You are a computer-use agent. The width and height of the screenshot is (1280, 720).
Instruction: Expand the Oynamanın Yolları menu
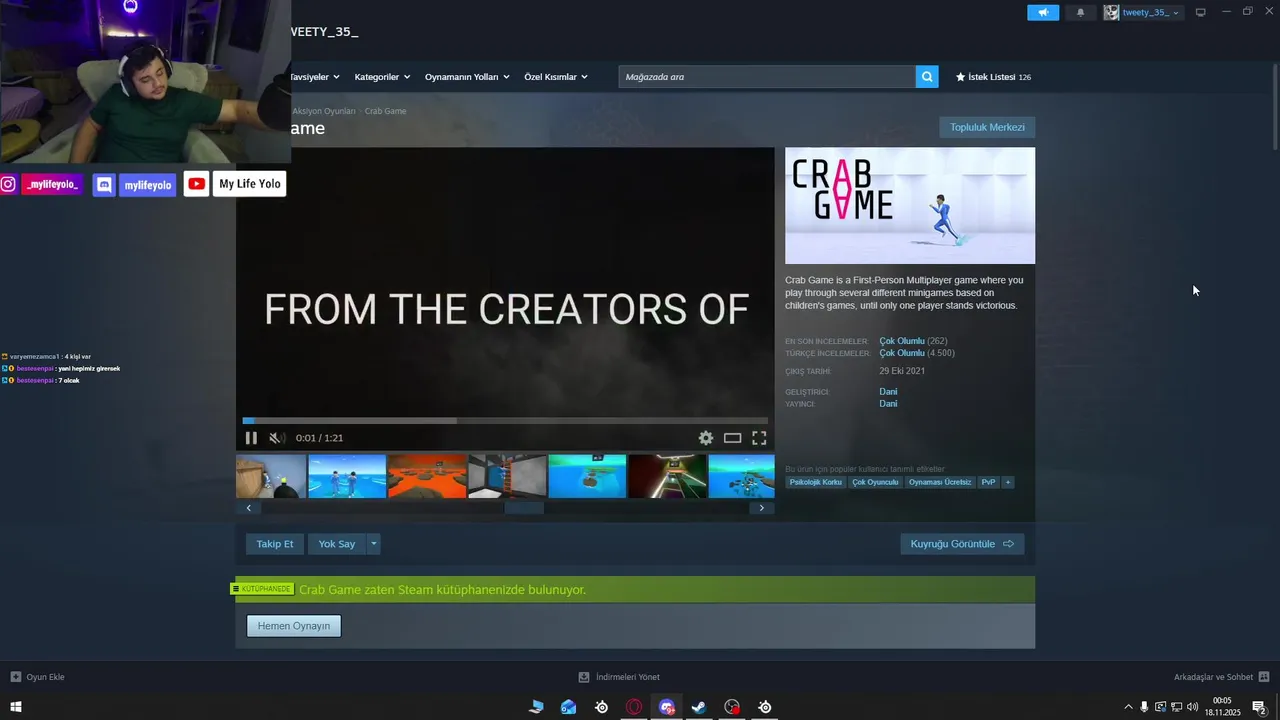tap(467, 77)
